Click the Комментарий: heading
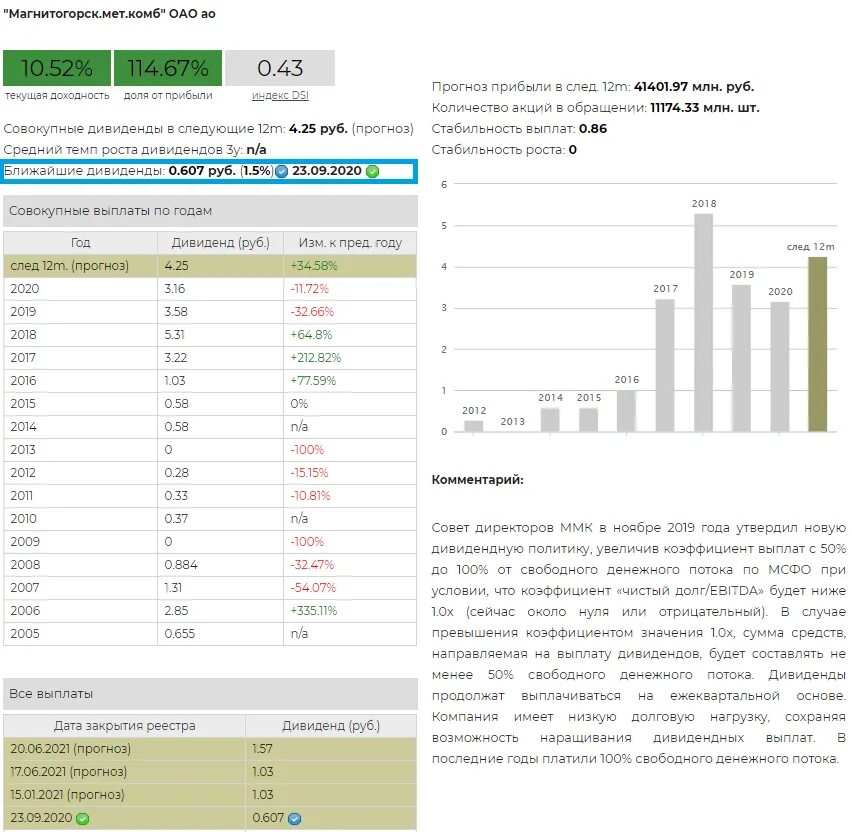The image size is (852, 832). point(477,480)
